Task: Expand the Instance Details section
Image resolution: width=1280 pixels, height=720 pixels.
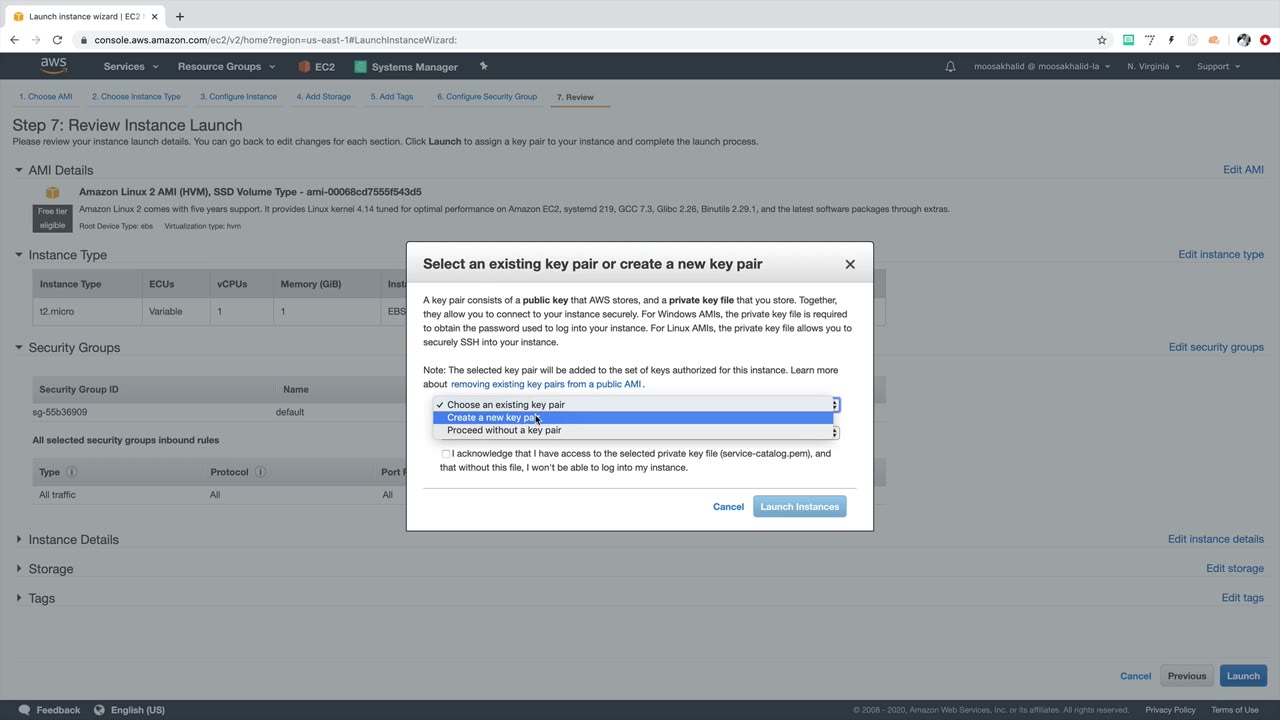Action: click(19, 539)
